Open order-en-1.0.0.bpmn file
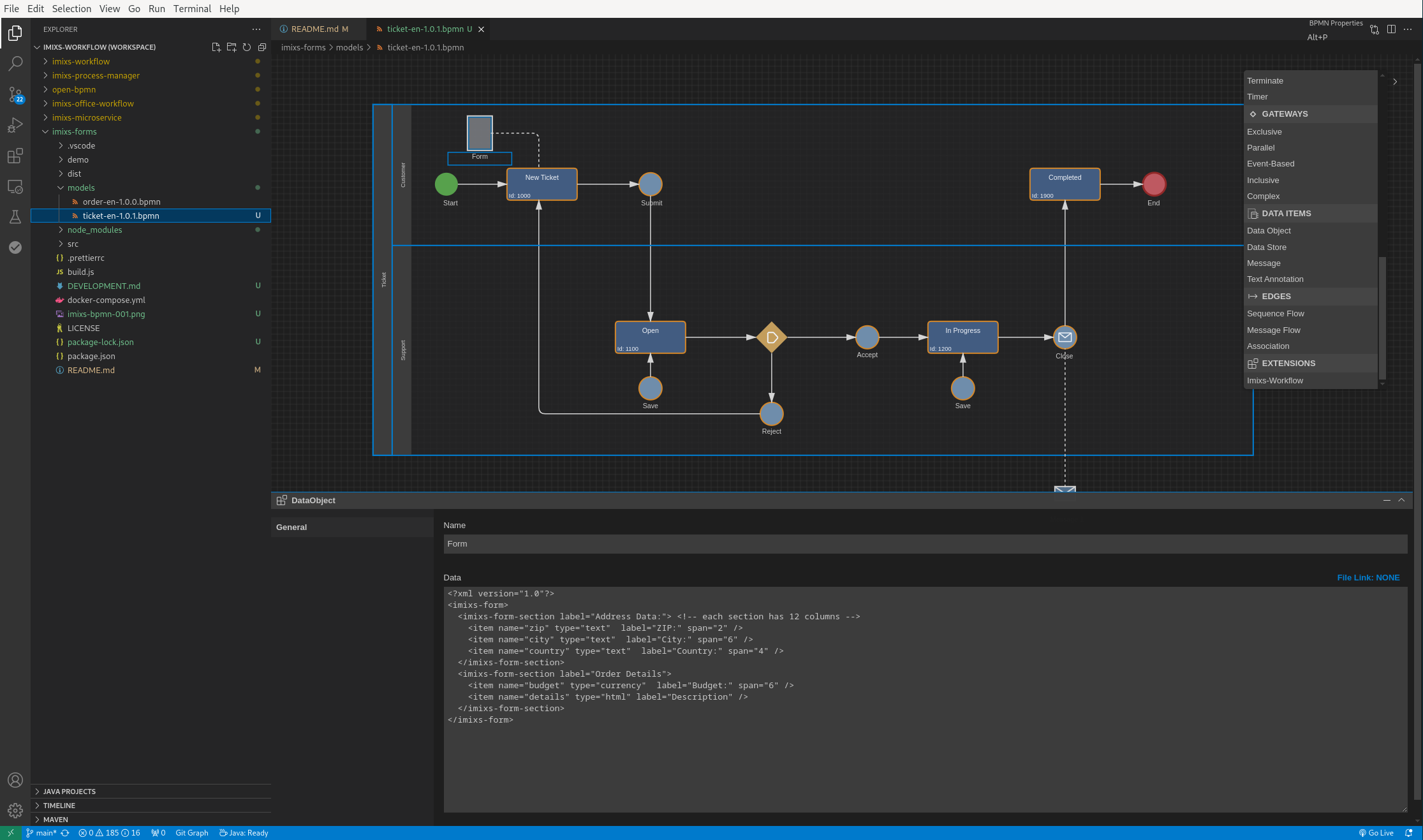Image resolution: width=1423 pixels, height=840 pixels. (x=121, y=202)
